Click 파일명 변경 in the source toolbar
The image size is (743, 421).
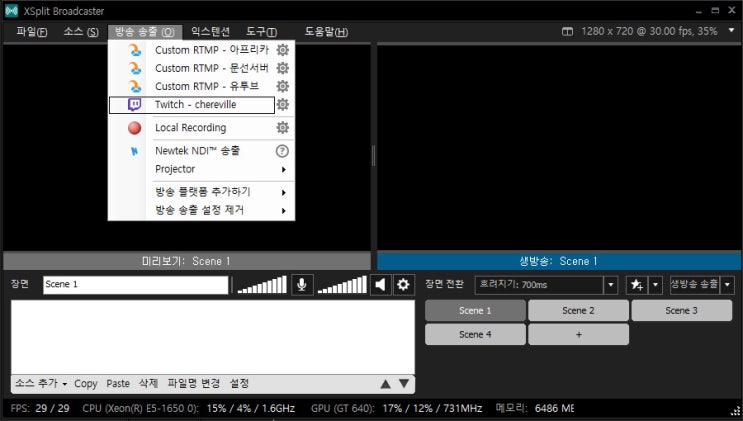coord(194,384)
